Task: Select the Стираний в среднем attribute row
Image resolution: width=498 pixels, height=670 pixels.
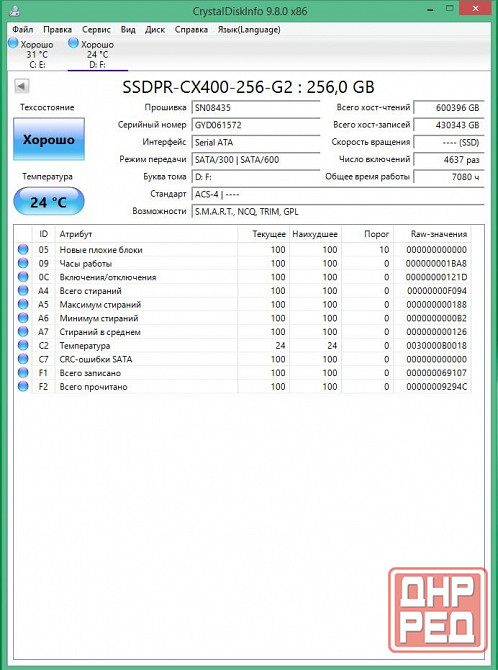Action: 243,332
